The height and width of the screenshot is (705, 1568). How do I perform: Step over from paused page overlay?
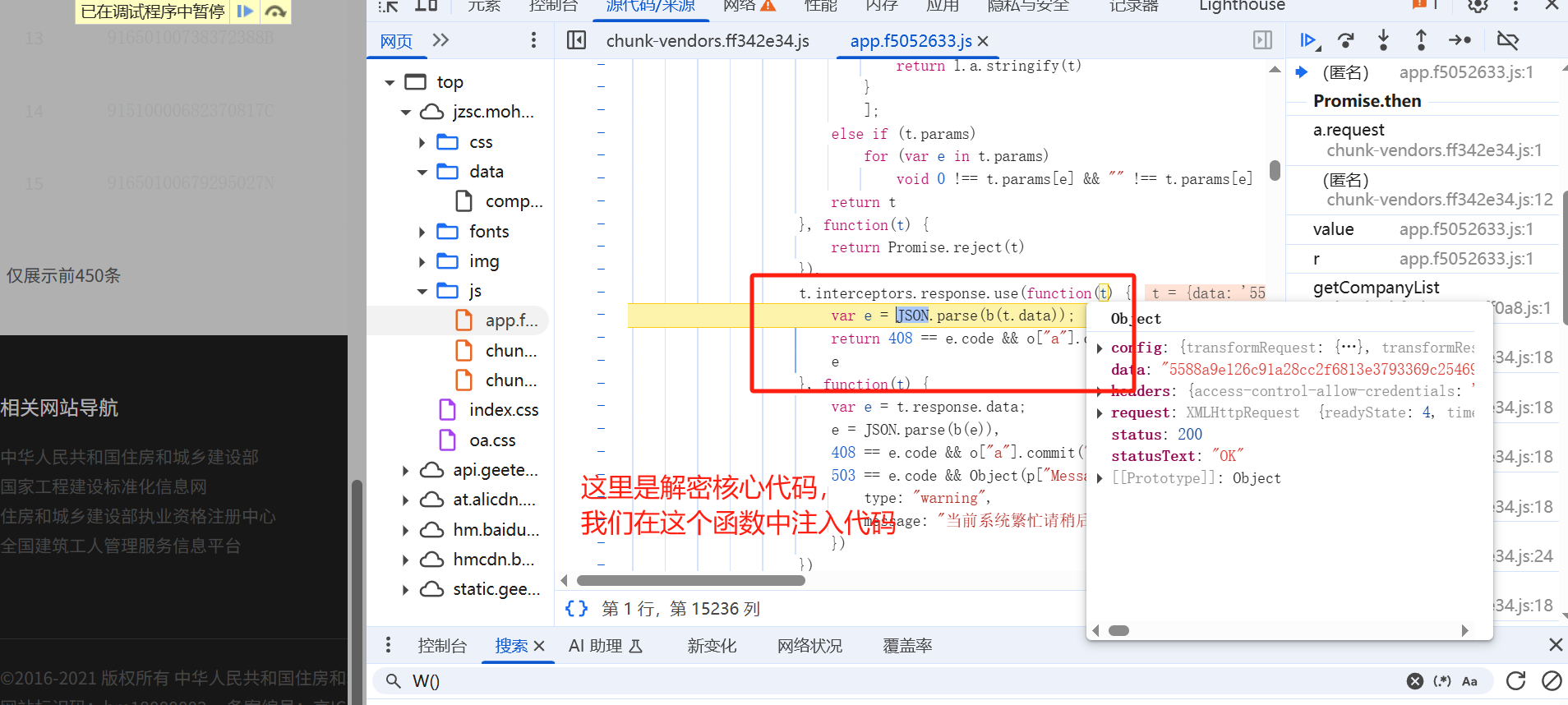[276, 12]
